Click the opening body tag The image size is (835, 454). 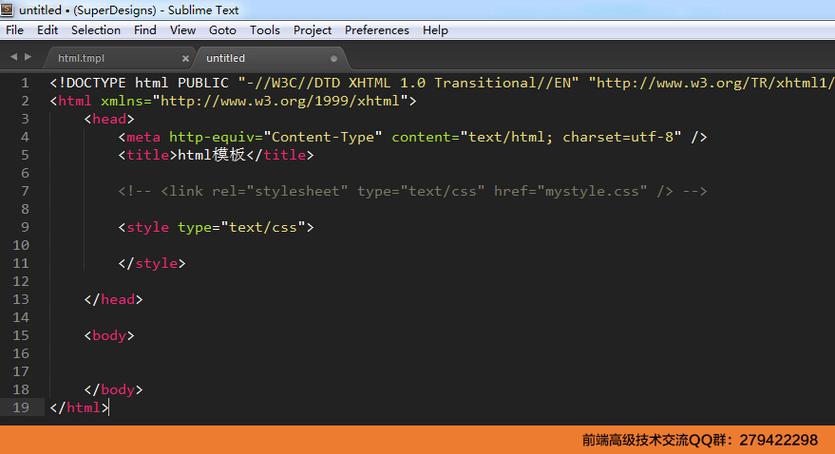[109, 336]
